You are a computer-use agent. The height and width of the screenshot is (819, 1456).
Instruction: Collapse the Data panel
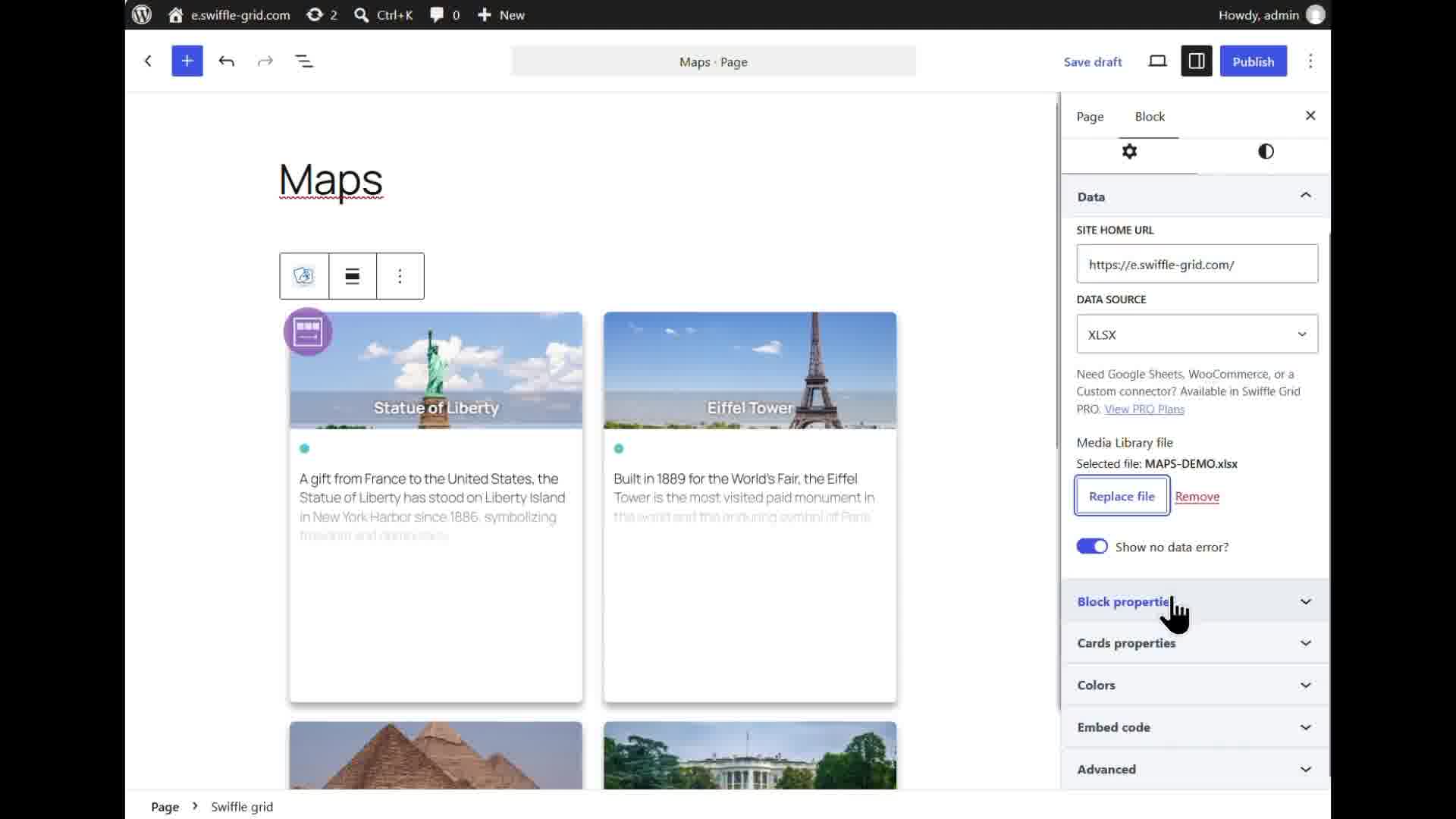coord(1196,196)
